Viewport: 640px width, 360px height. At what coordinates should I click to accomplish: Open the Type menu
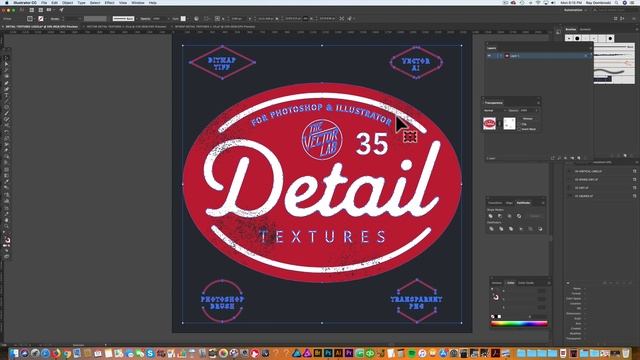81,2
